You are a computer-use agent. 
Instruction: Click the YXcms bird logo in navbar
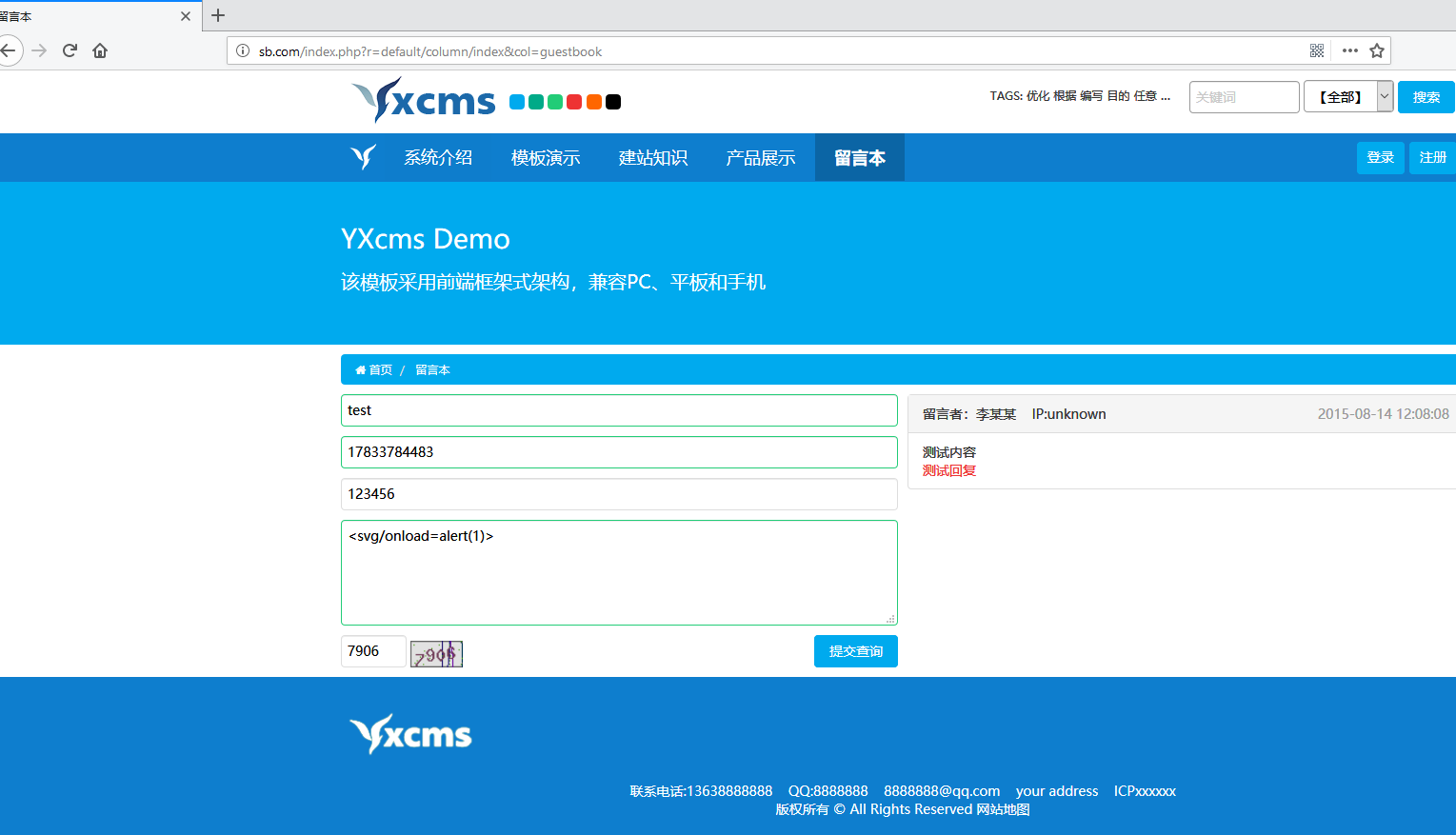[x=363, y=157]
